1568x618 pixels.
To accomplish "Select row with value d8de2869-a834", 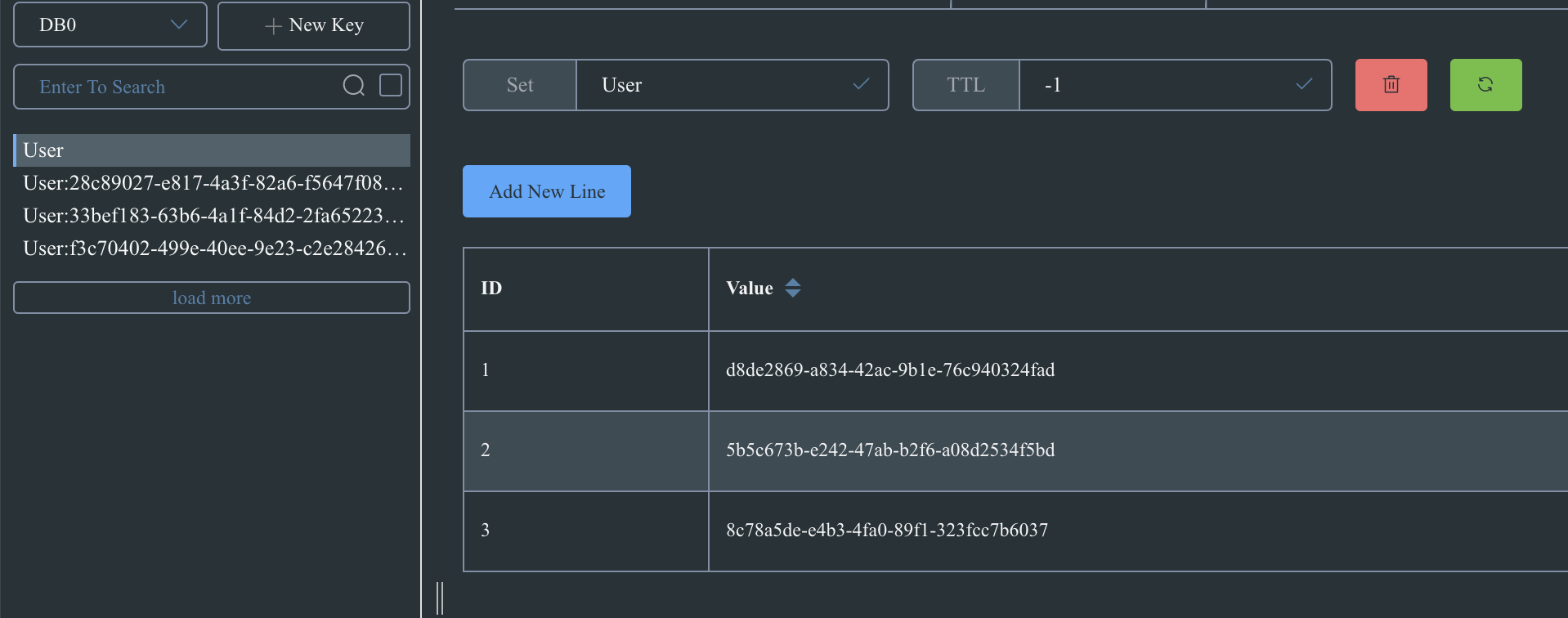I will click(890, 370).
